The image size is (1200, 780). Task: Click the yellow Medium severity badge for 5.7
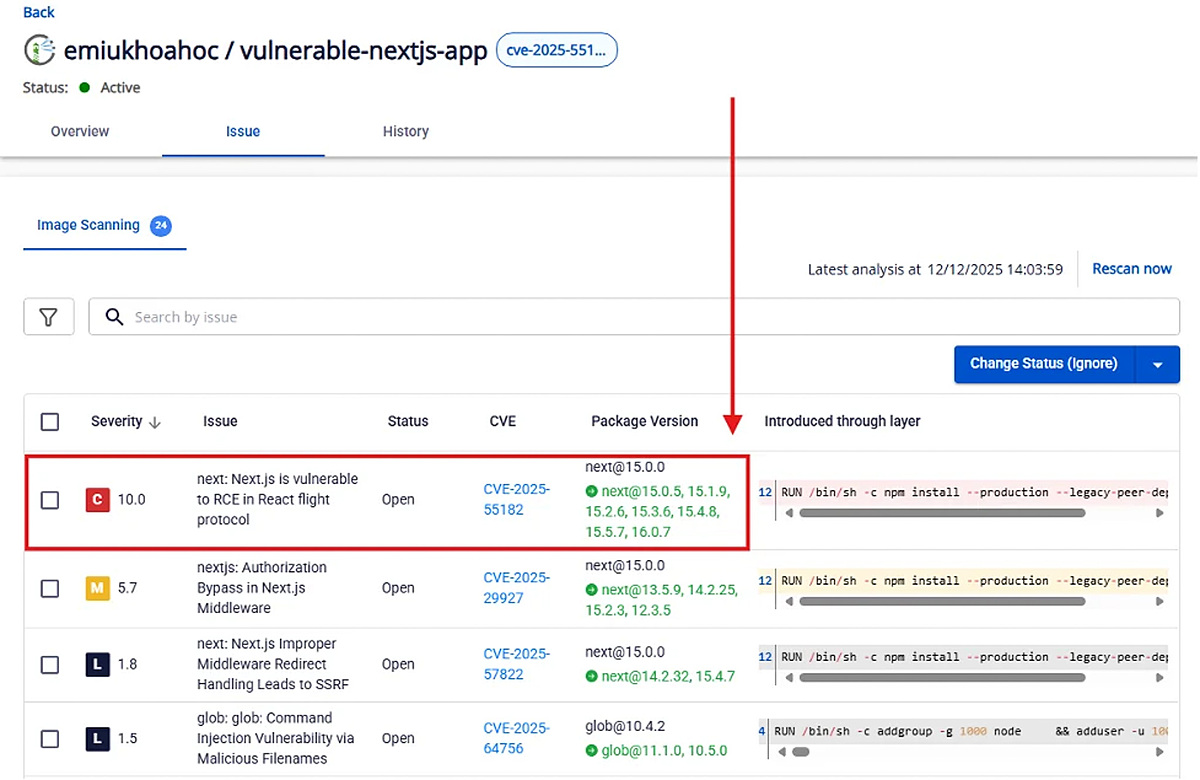pos(97,588)
